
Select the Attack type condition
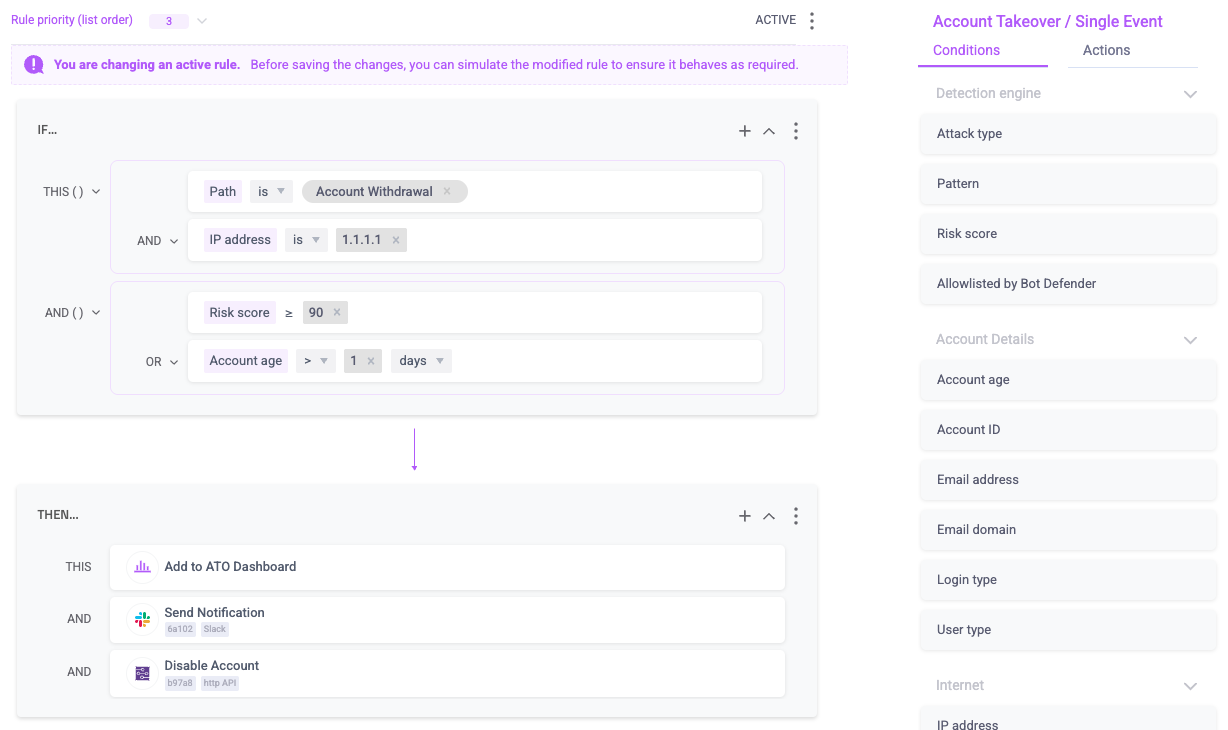click(x=1067, y=134)
